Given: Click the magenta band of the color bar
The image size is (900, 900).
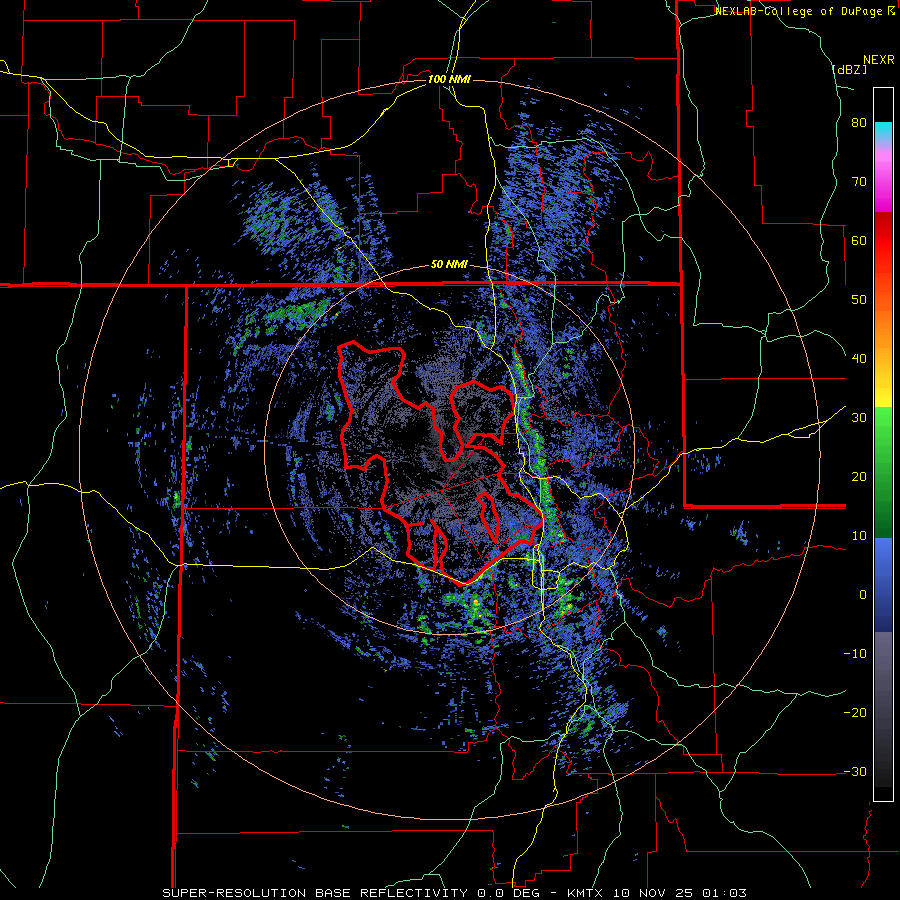Looking at the screenshot, I should tap(883, 183).
